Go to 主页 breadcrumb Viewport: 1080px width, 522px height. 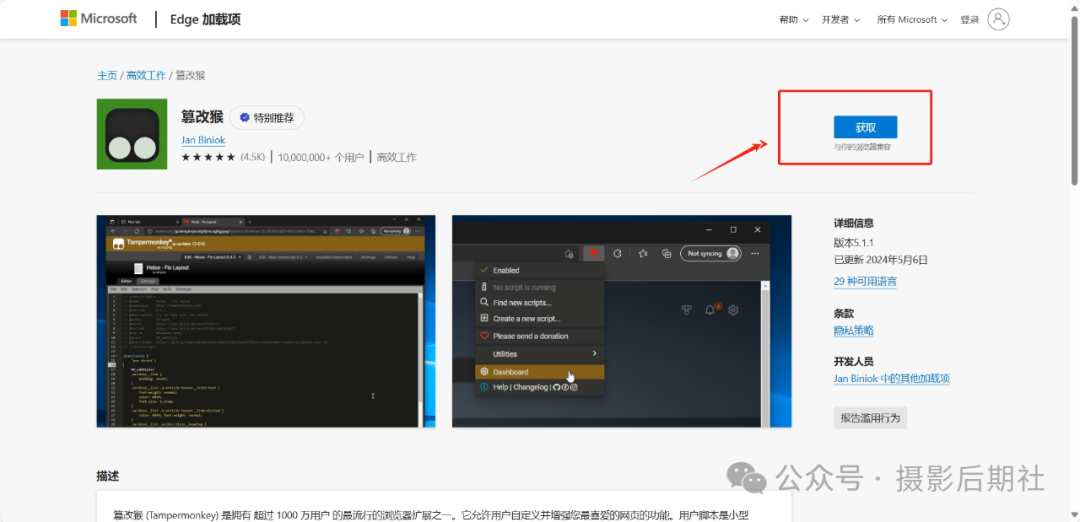[x=107, y=75]
